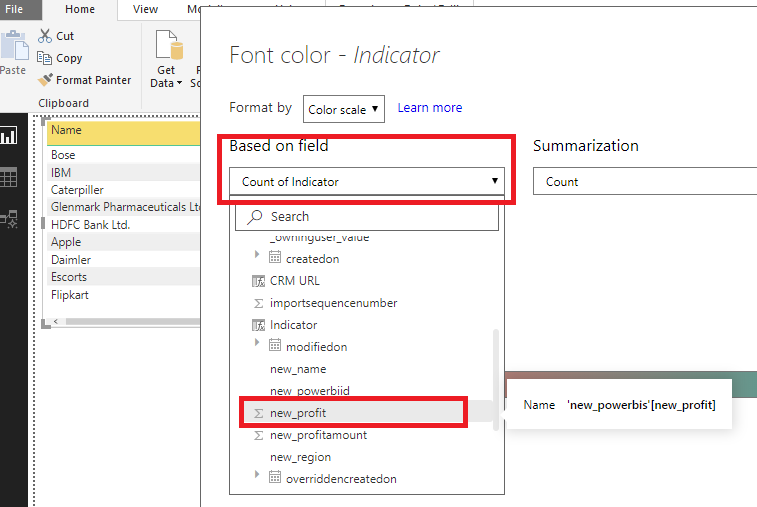Open the Format by Color scale dropdown
This screenshot has height=507, width=757.
(344, 109)
